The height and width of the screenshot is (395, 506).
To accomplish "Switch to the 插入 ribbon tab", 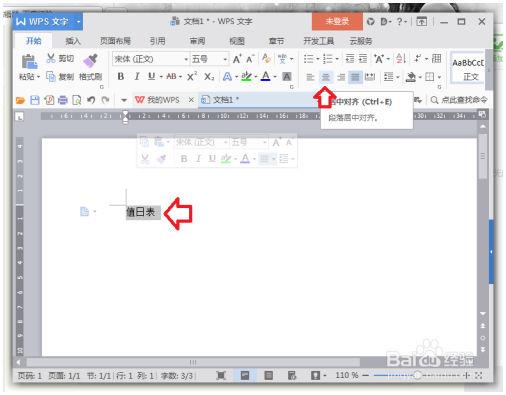I will [73, 41].
